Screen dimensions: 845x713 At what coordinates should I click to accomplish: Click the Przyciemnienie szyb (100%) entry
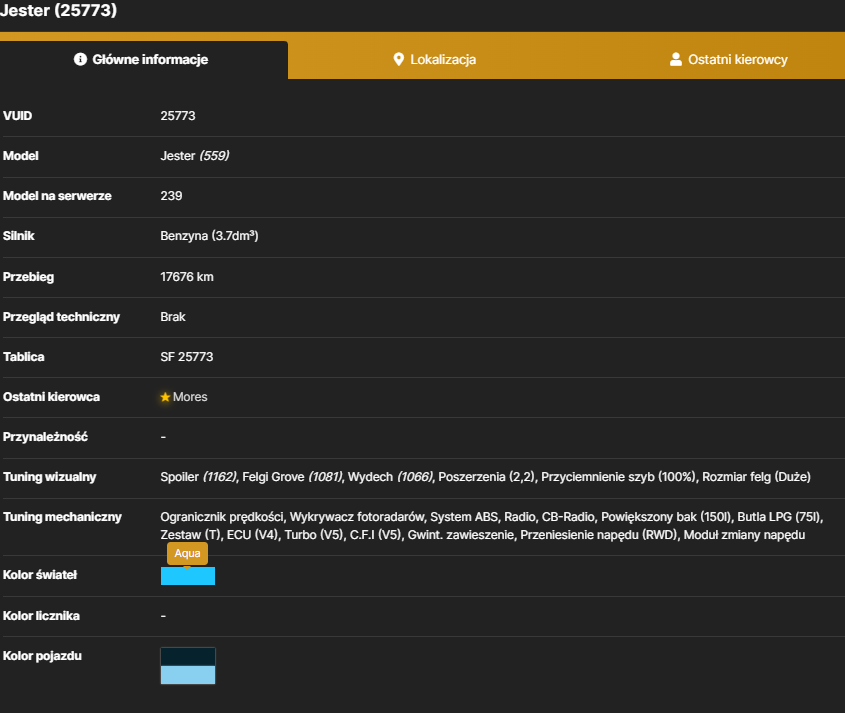(x=619, y=477)
